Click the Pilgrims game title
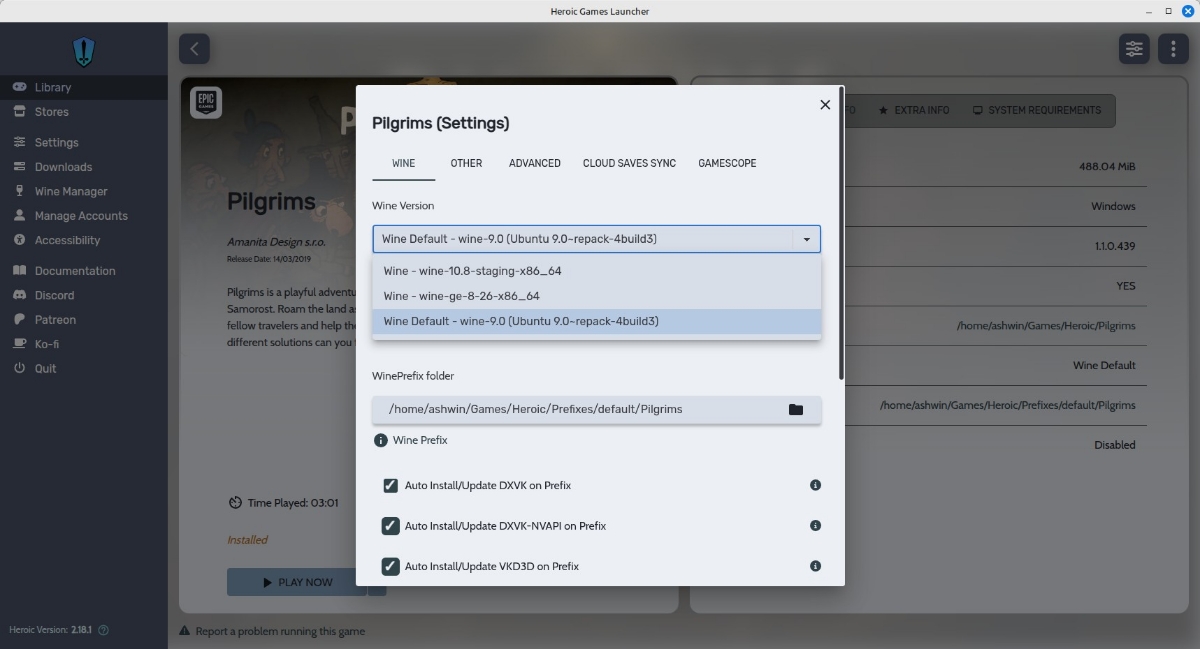 (x=271, y=201)
